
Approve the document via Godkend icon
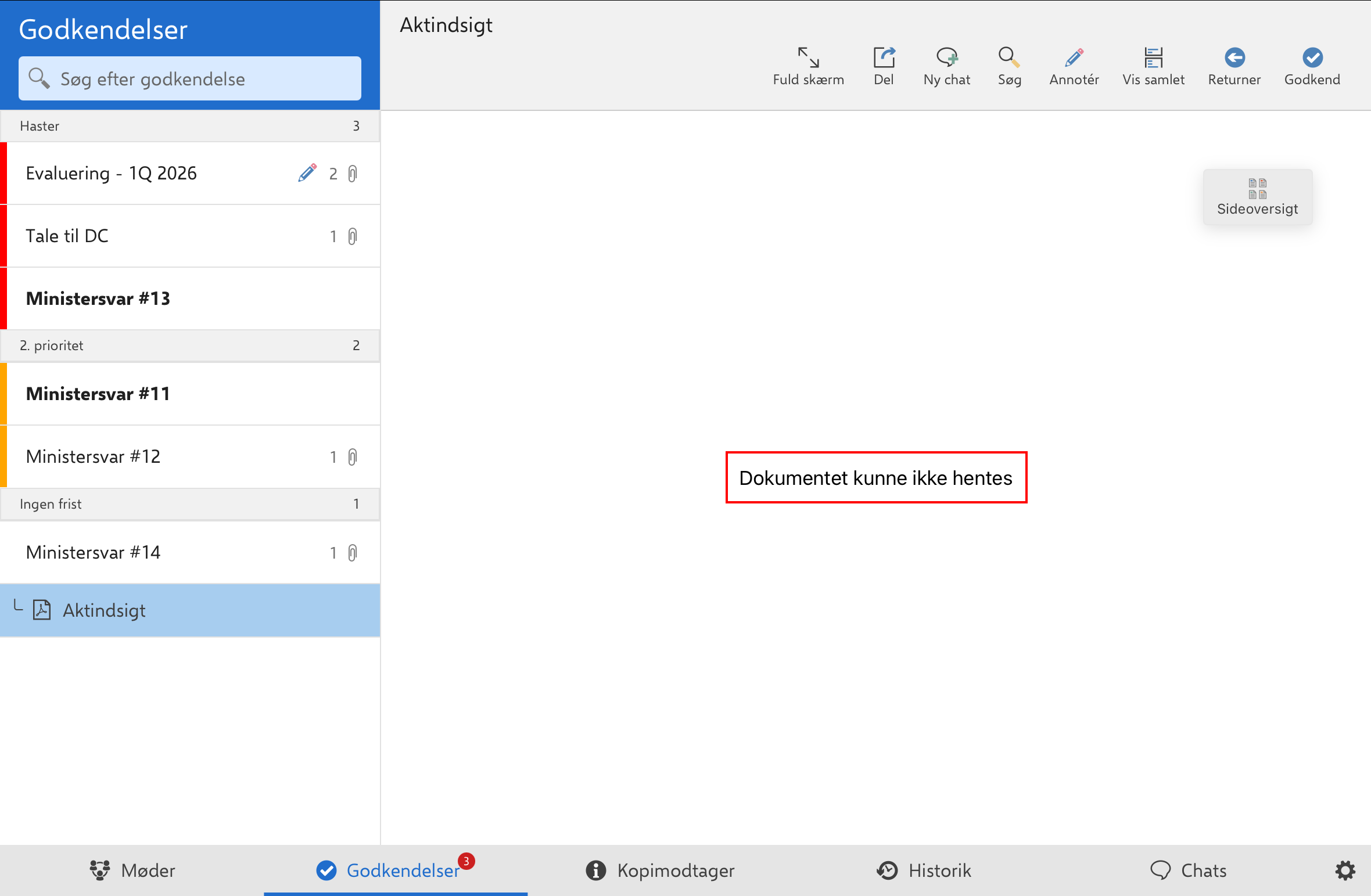click(1312, 66)
